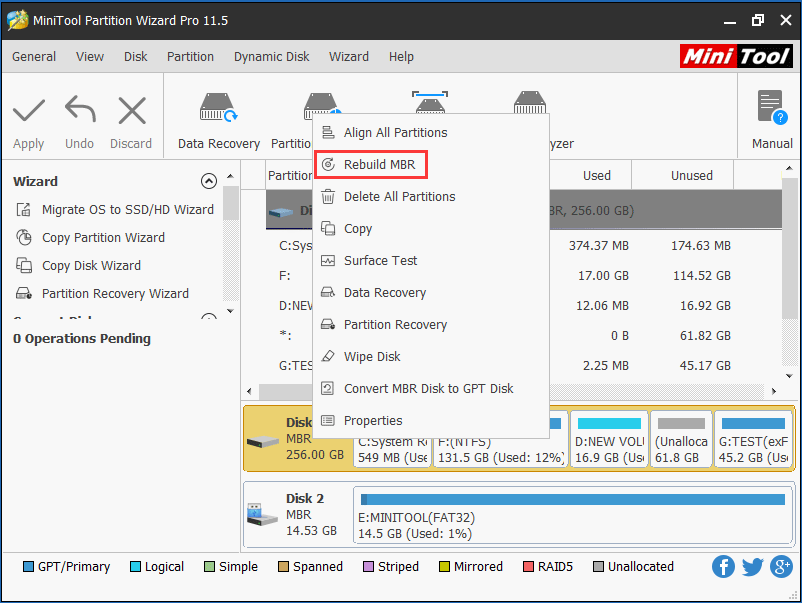Launch Partition Recovery Wizard
This screenshot has height=603, width=802.
[x=115, y=294]
